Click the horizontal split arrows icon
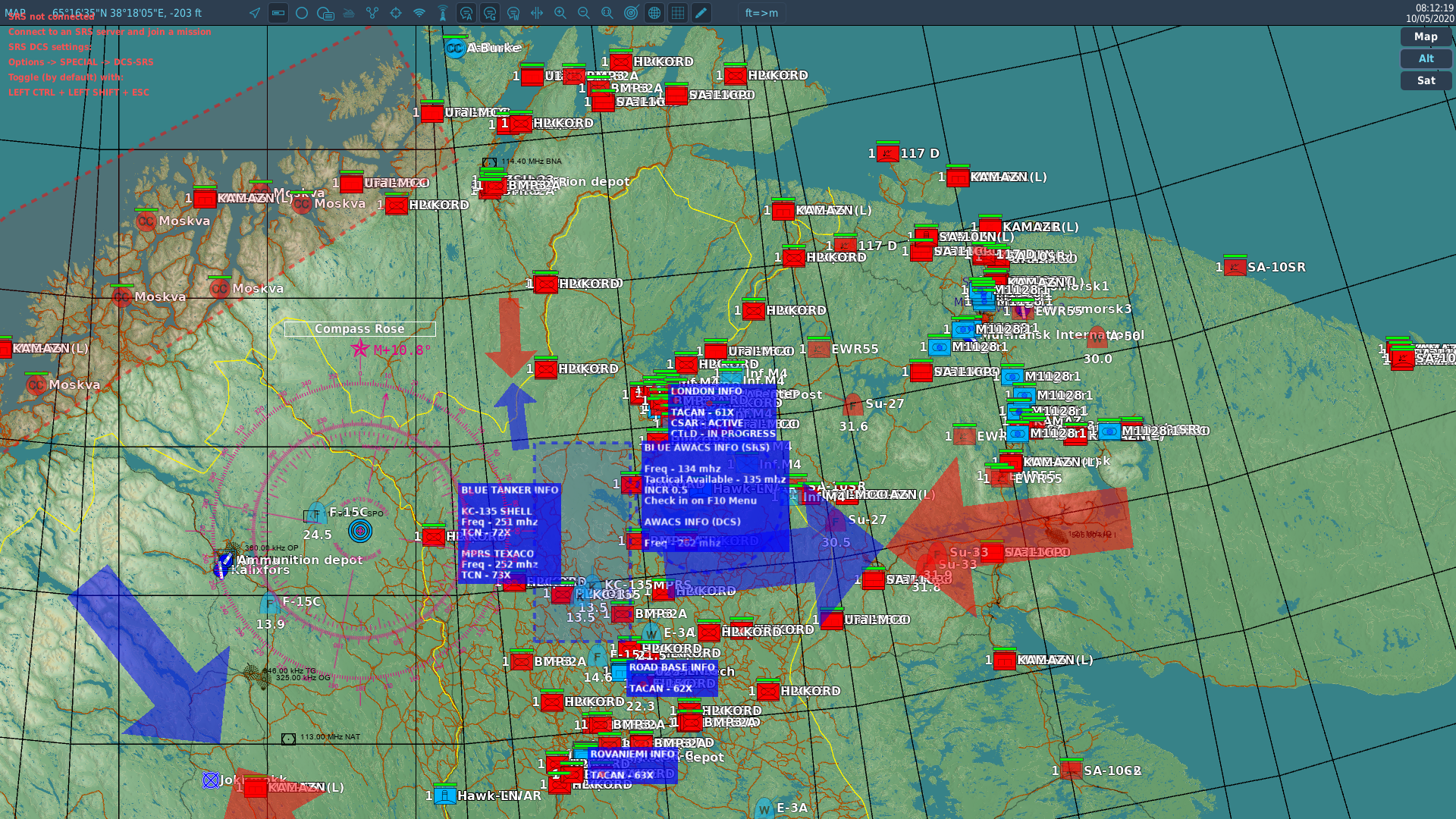This screenshot has height=819, width=1456. [x=537, y=13]
